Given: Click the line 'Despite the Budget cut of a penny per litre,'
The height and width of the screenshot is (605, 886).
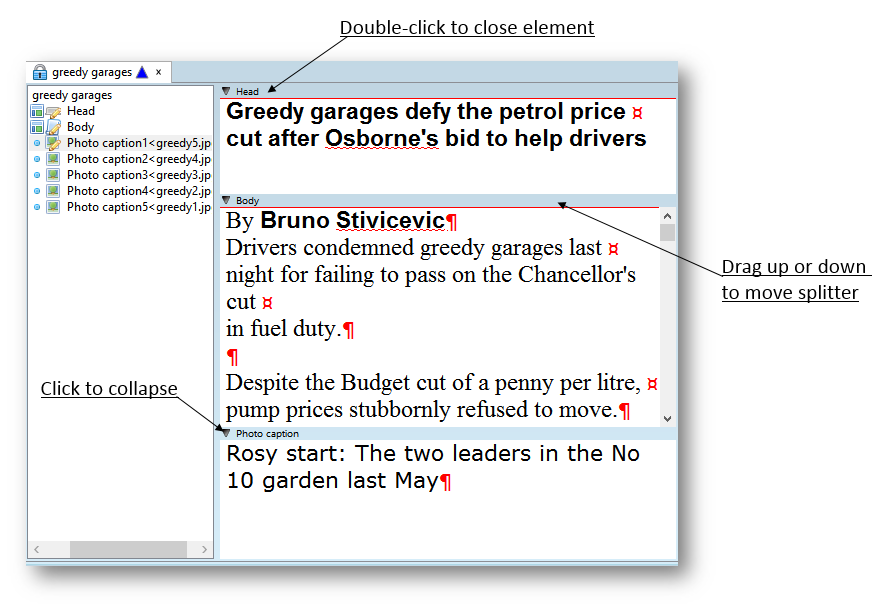Looking at the screenshot, I should click(433, 383).
